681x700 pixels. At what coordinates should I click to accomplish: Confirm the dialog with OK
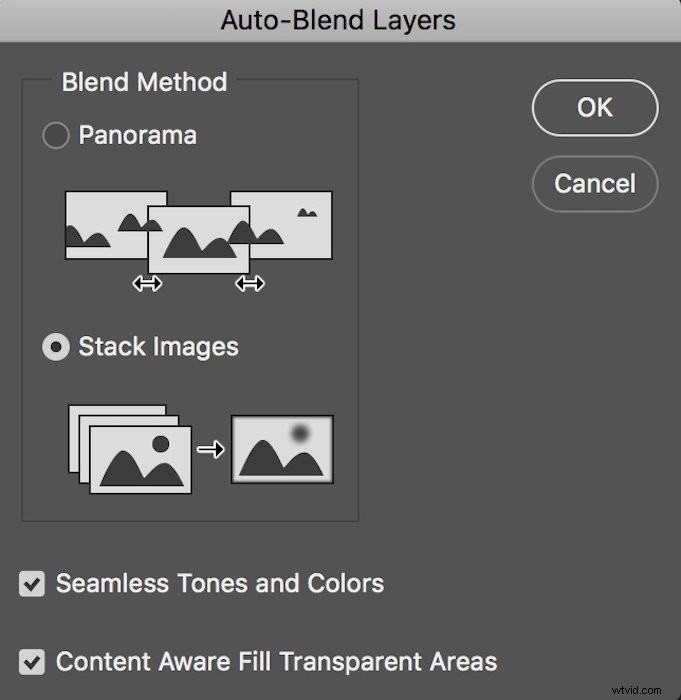coord(594,108)
